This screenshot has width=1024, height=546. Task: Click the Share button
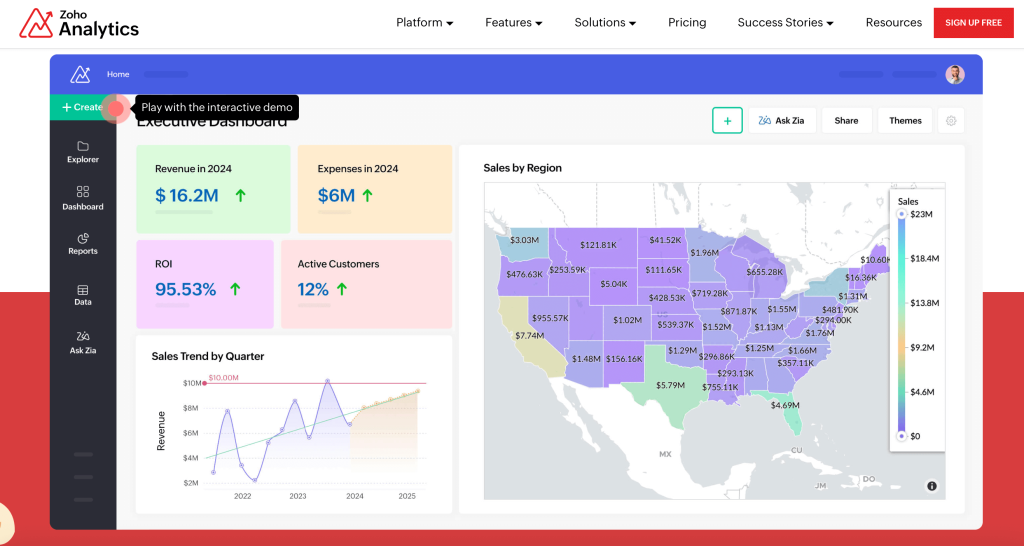(846, 121)
